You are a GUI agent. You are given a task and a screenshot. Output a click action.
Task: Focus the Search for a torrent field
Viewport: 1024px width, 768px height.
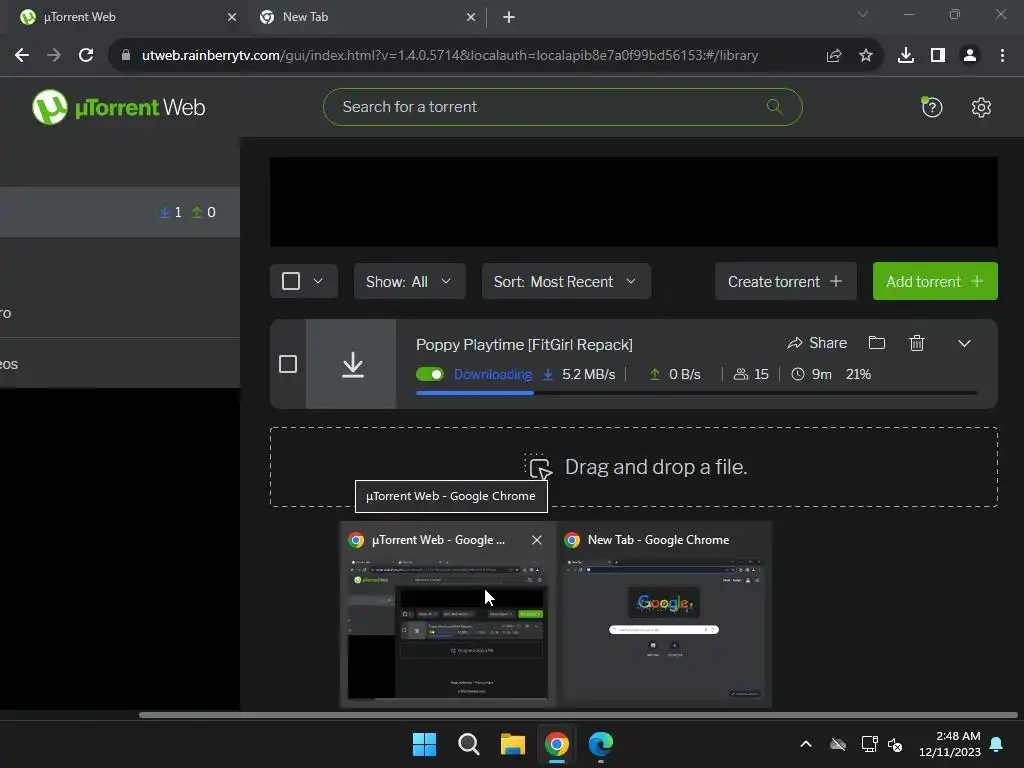click(x=562, y=107)
